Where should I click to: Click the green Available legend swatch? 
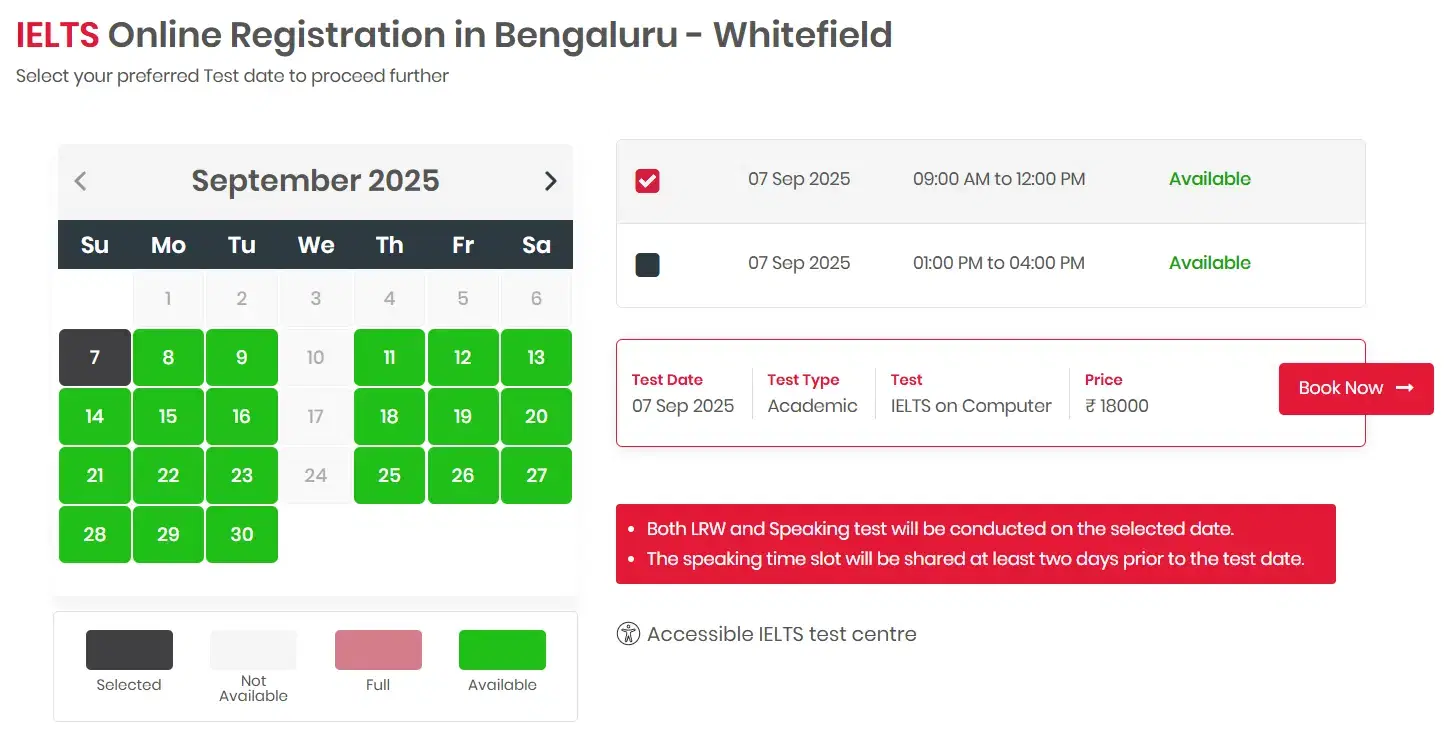pyautogui.click(x=502, y=648)
